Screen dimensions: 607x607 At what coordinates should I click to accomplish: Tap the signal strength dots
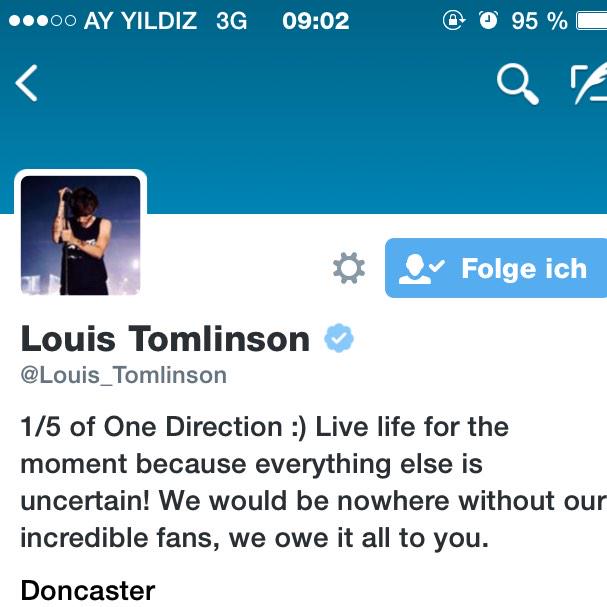42,21
